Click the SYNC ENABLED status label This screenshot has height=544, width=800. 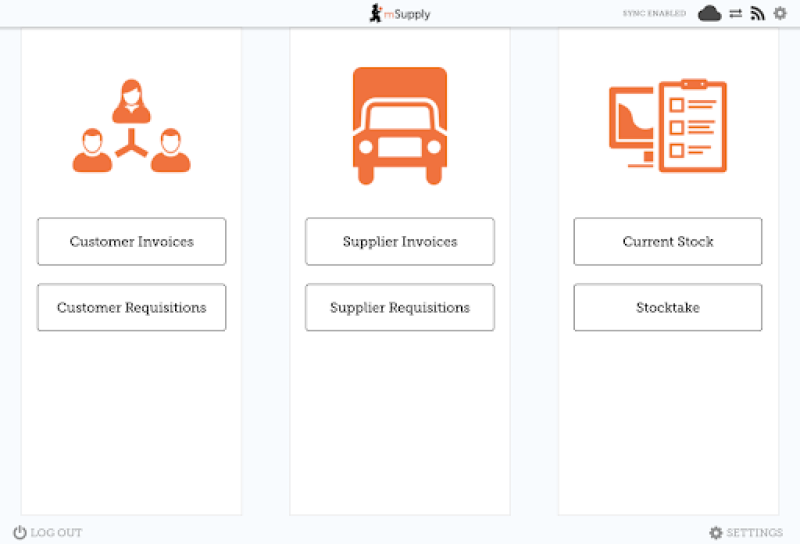654,14
